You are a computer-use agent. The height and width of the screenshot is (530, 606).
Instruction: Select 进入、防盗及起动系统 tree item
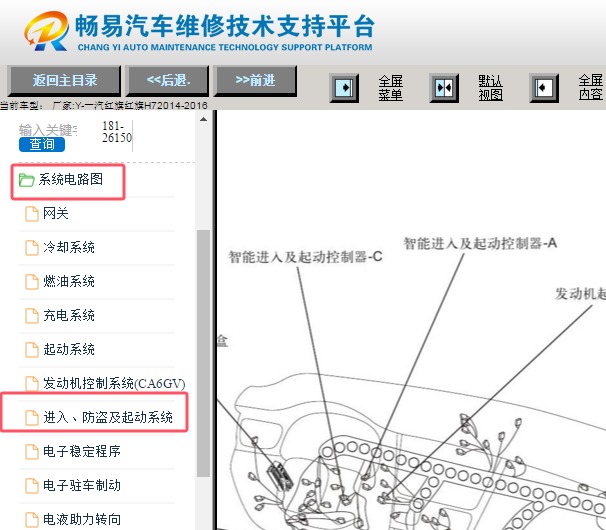[108, 417]
